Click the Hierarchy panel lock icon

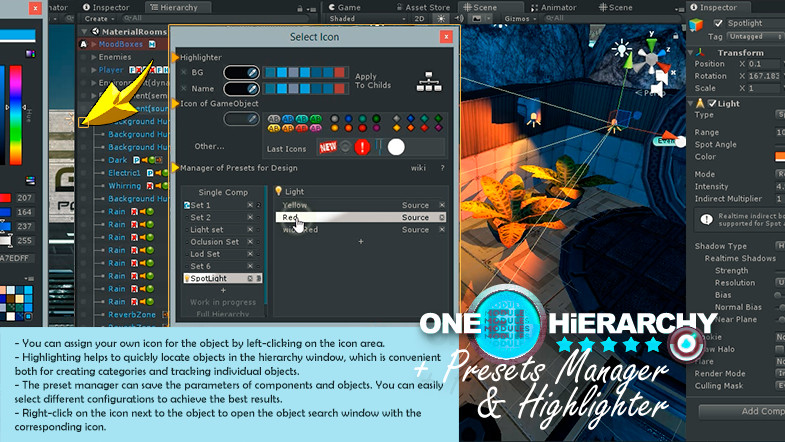point(300,9)
